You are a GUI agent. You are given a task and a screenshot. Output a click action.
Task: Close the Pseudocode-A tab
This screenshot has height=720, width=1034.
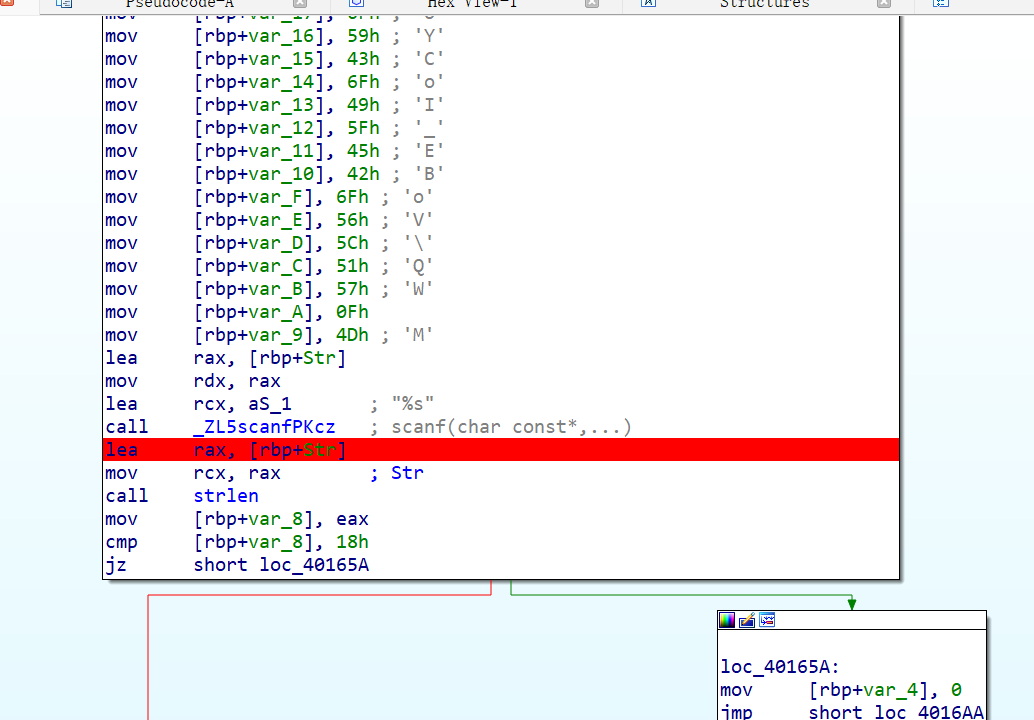(x=298, y=4)
